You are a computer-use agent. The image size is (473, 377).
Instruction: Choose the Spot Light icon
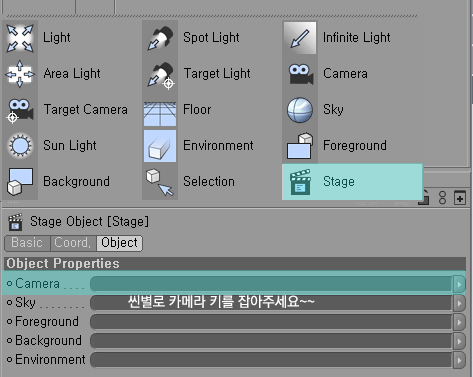[x=160, y=38]
